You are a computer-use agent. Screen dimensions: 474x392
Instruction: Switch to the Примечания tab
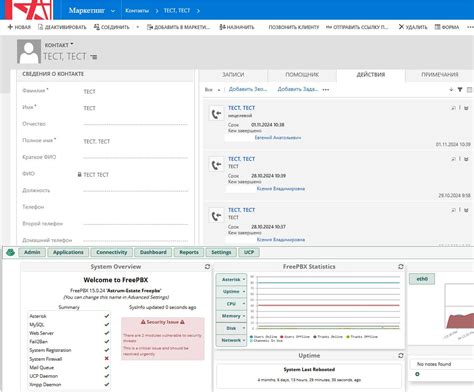tap(440, 75)
